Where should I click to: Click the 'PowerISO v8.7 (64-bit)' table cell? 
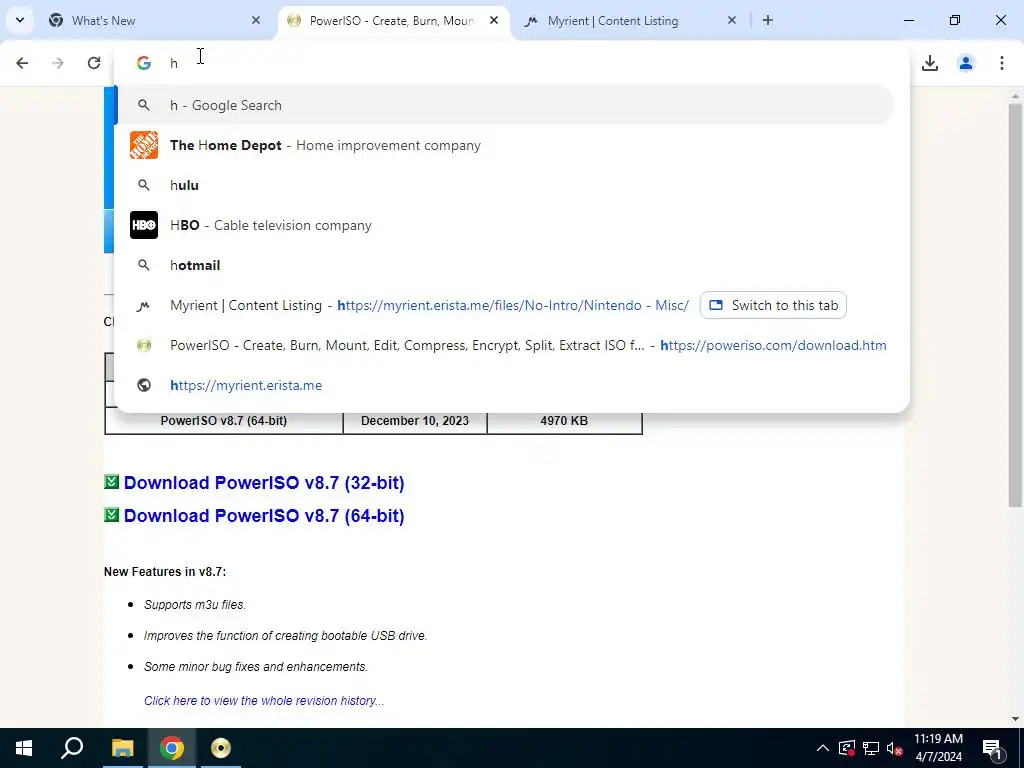click(x=224, y=421)
